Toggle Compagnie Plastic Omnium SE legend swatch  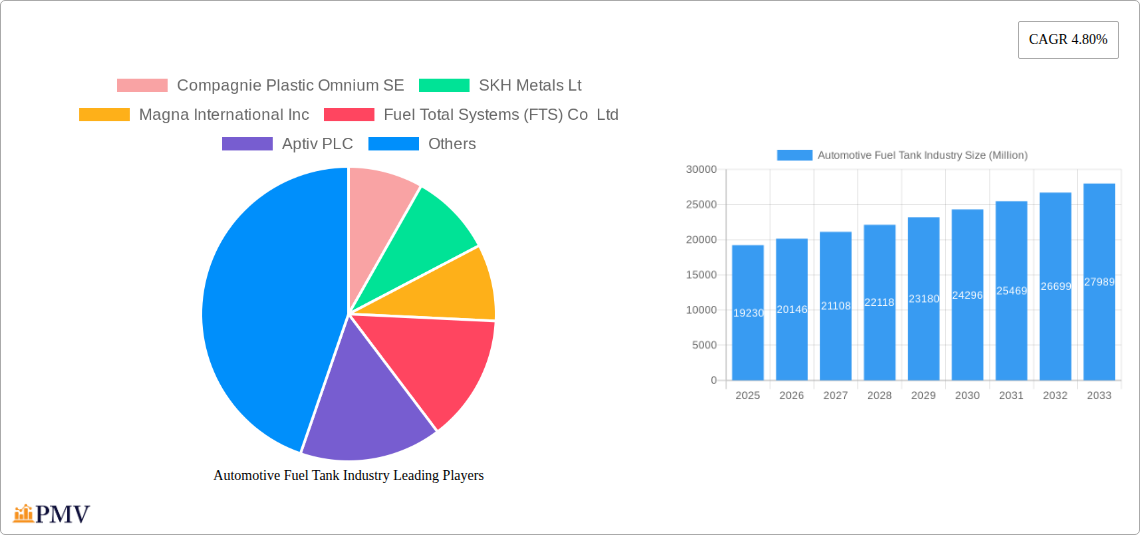(142, 86)
